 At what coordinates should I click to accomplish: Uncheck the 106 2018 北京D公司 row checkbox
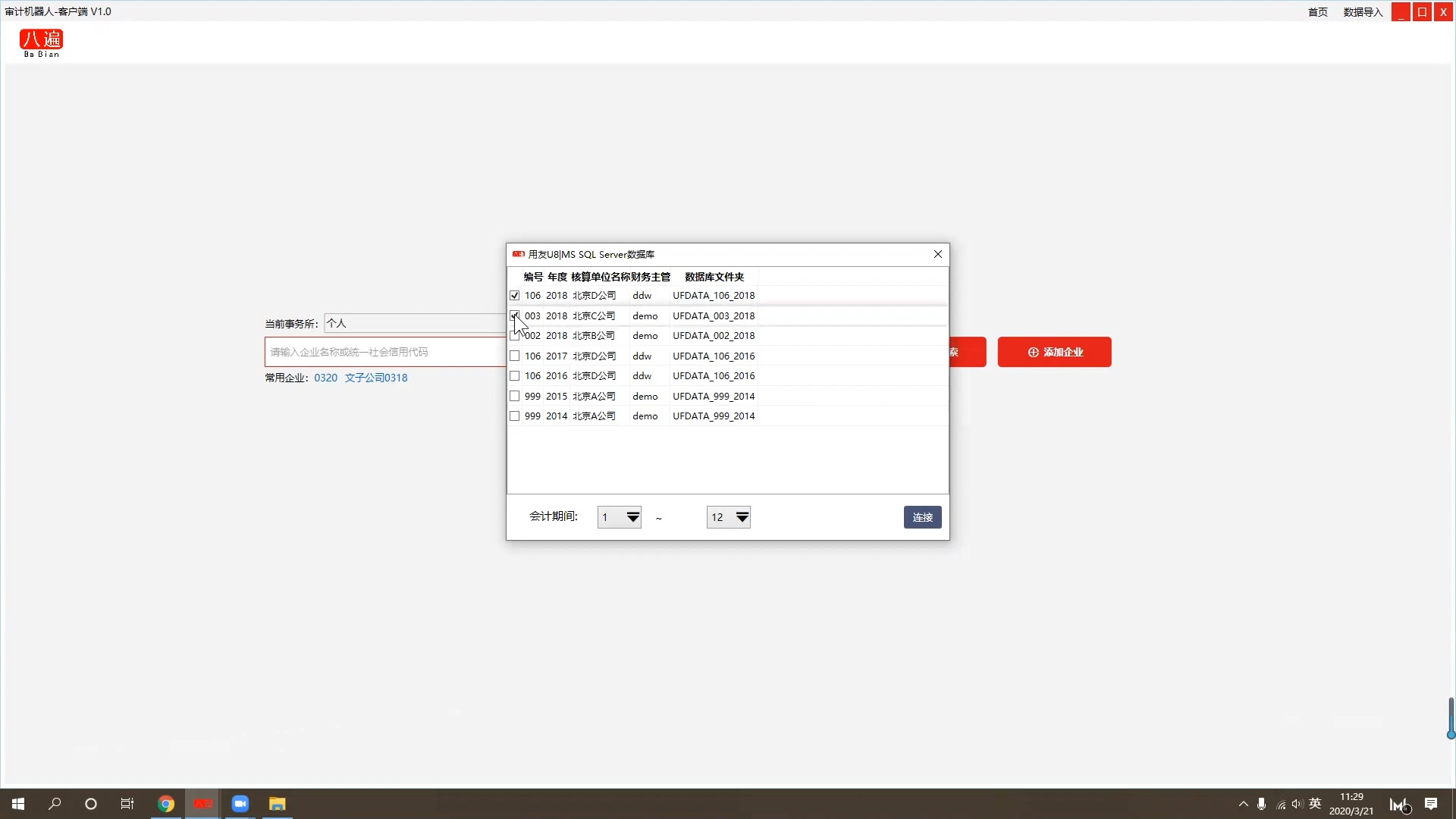pyautogui.click(x=515, y=296)
